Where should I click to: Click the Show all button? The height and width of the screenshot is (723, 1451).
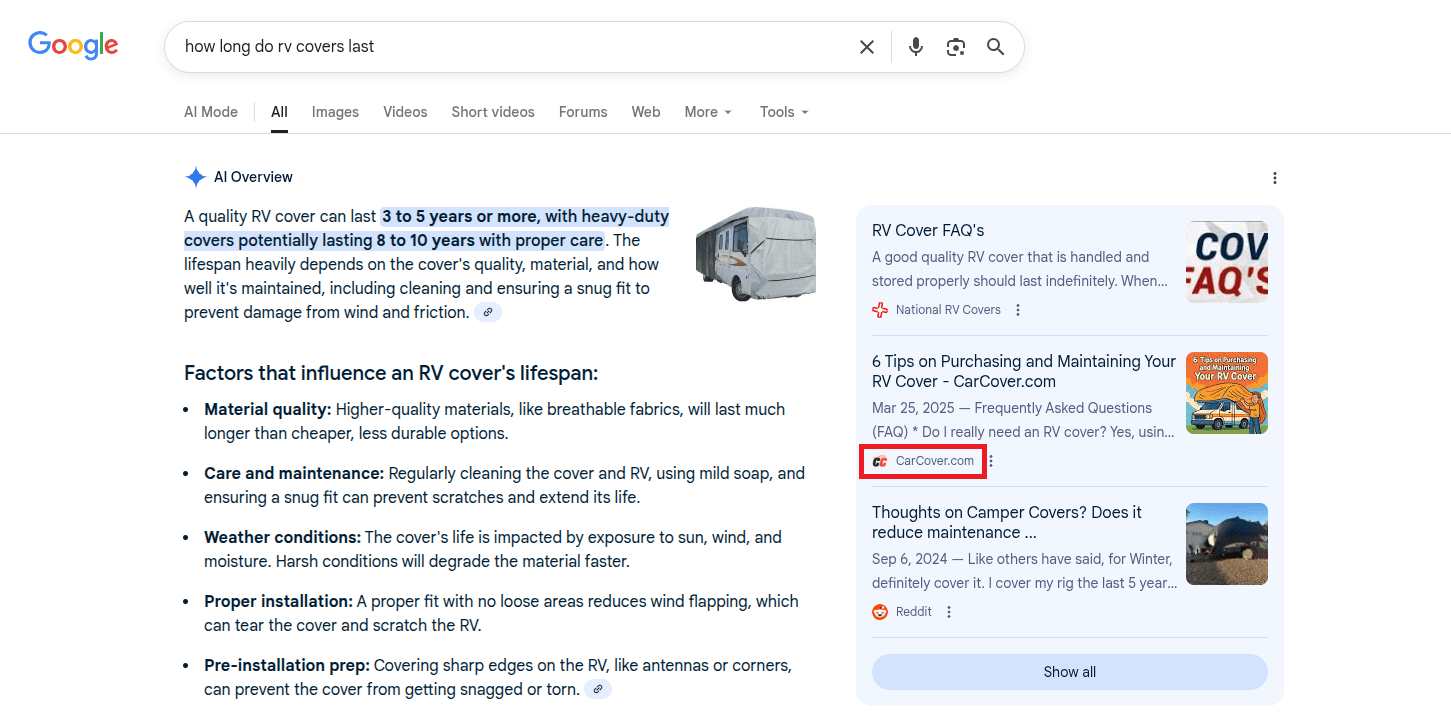(1069, 671)
